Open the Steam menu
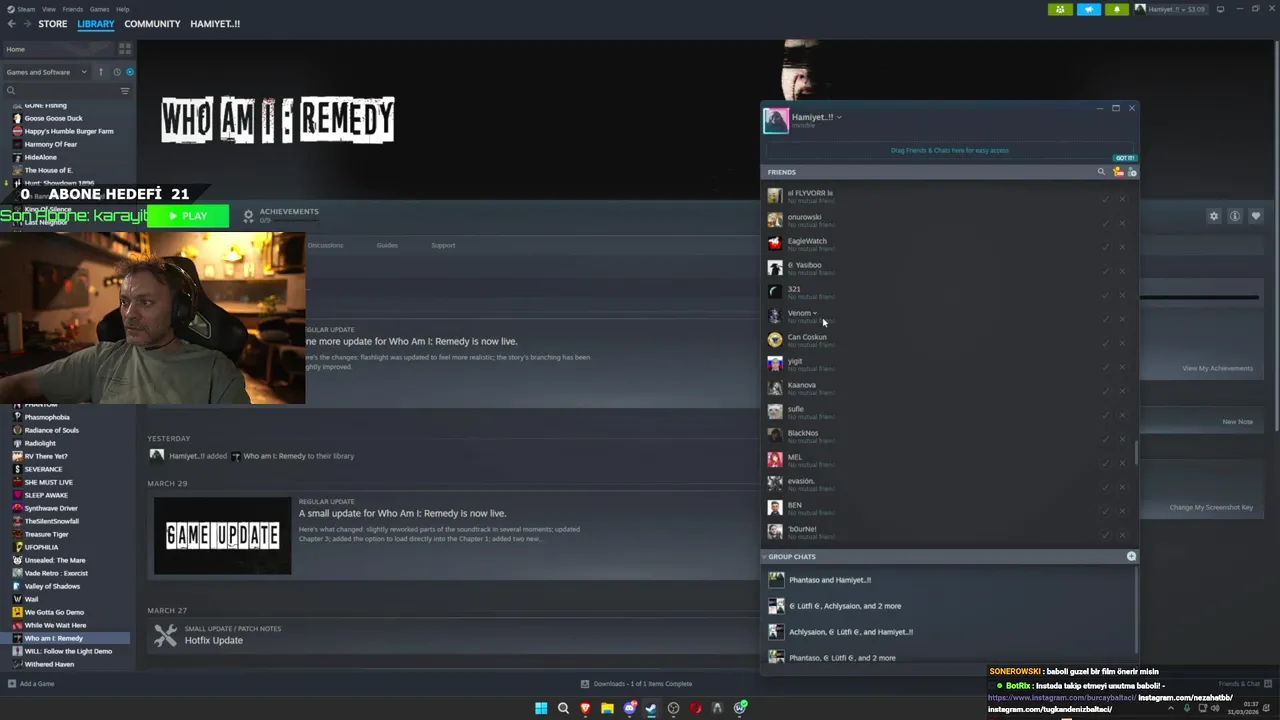The width and height of the screenshot is (1280, 720). coord(27,9)
